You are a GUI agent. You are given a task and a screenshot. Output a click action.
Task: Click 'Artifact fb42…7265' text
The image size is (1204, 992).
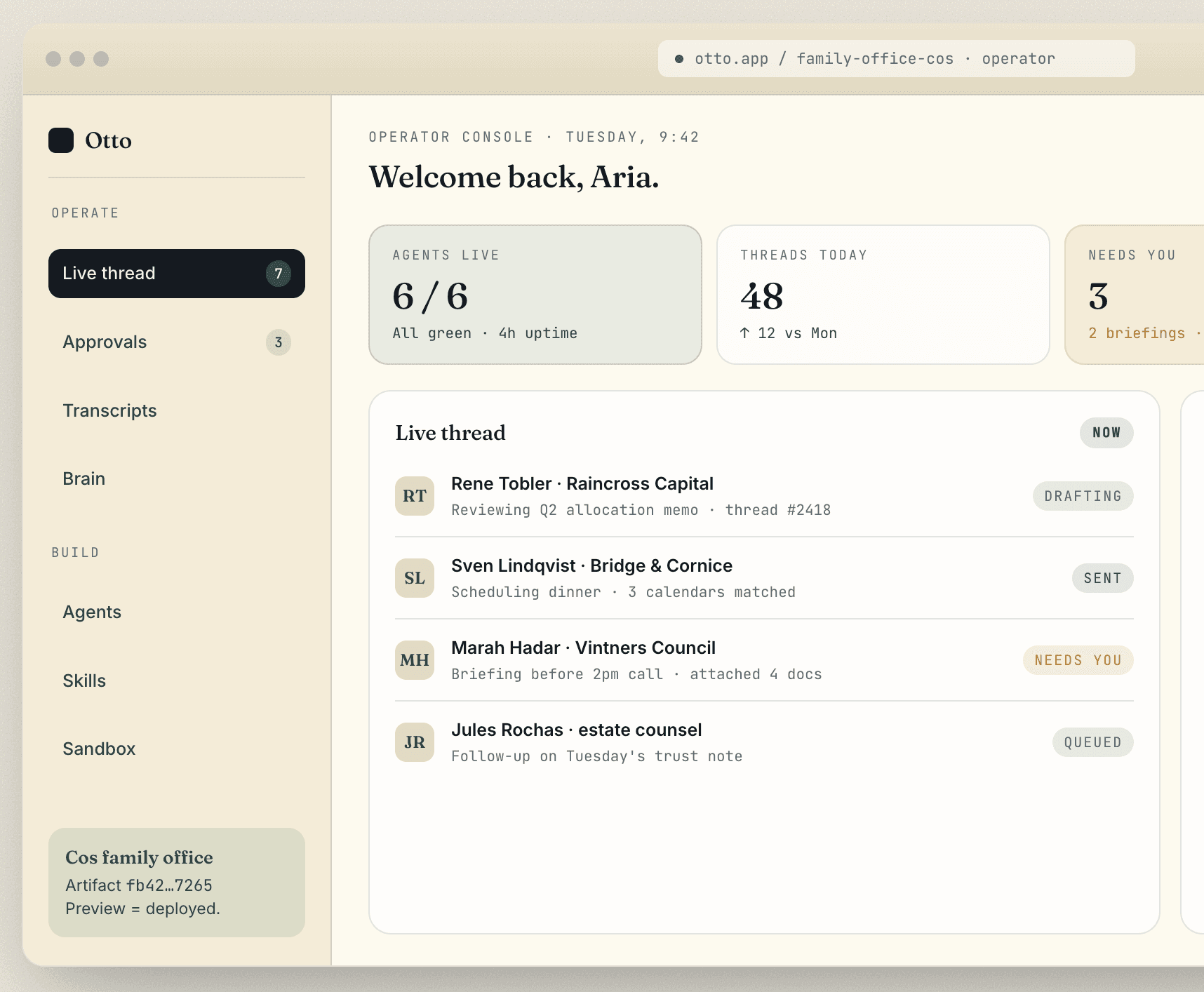[x=139, y=885]
